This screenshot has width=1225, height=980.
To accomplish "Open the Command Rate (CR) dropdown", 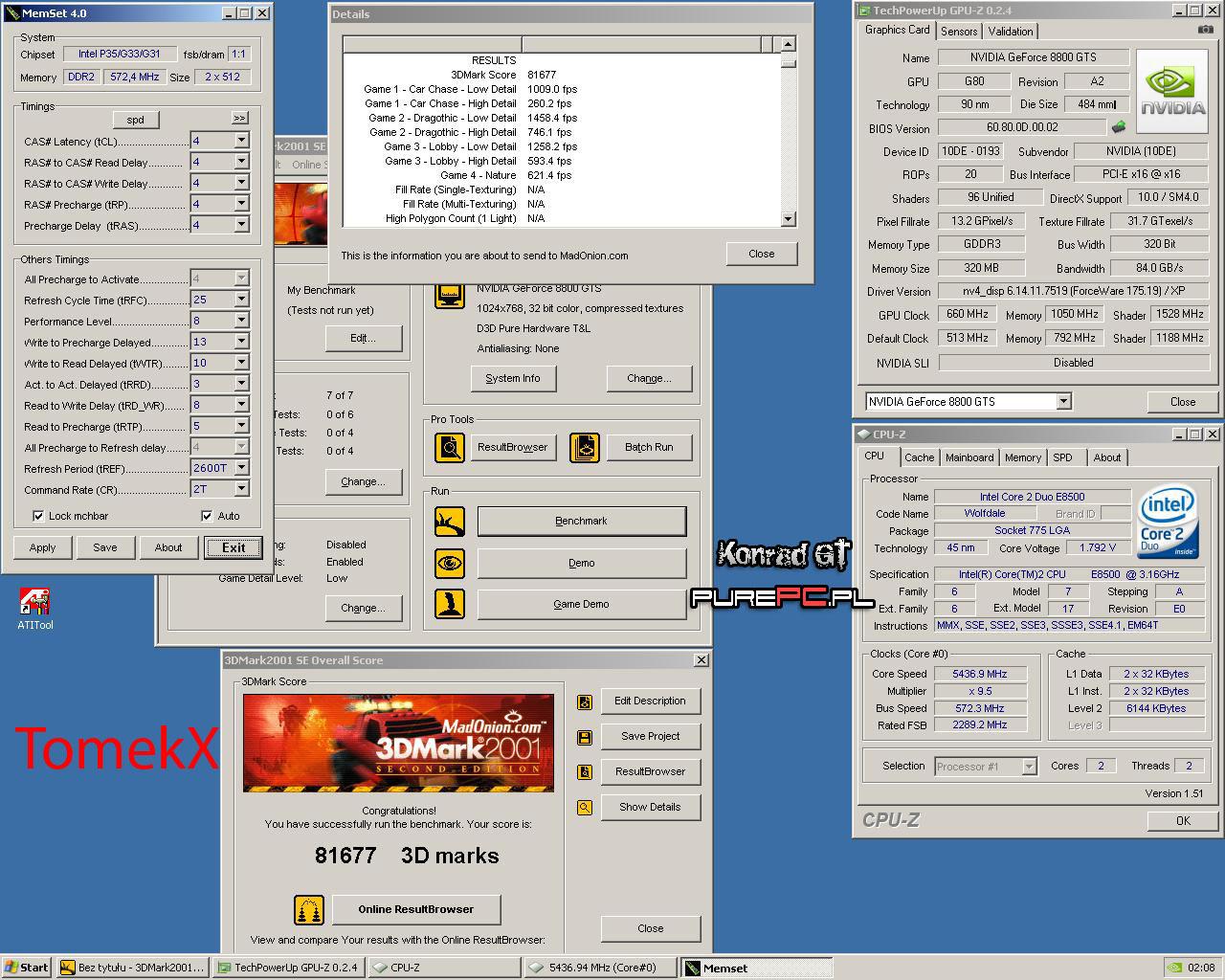I will tap(241, 489).
